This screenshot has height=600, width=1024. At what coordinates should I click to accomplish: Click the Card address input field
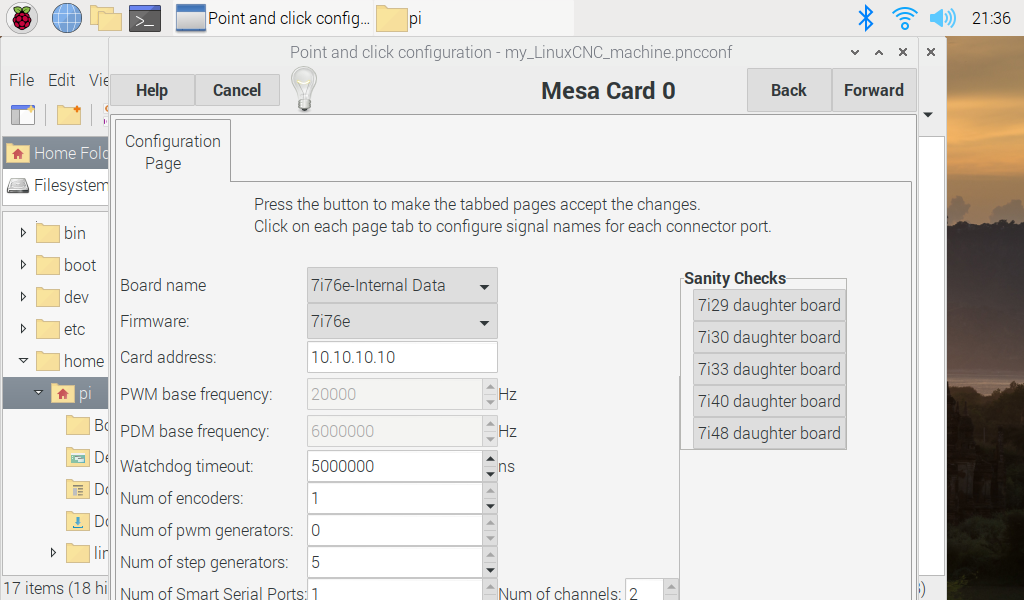click(x=402, y=357)
